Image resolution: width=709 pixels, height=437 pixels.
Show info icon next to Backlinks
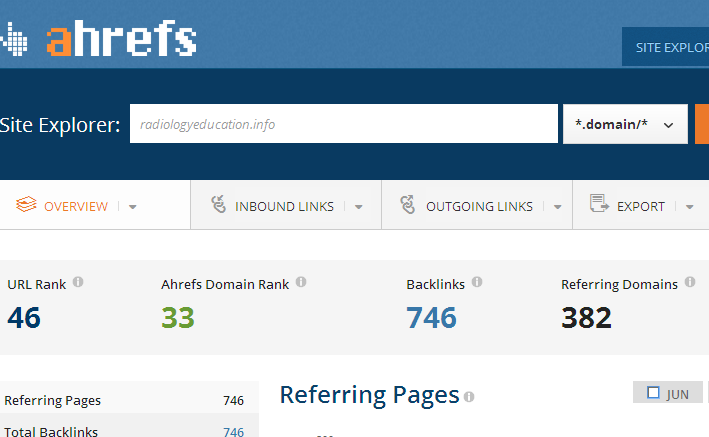(x=477, y=282)
